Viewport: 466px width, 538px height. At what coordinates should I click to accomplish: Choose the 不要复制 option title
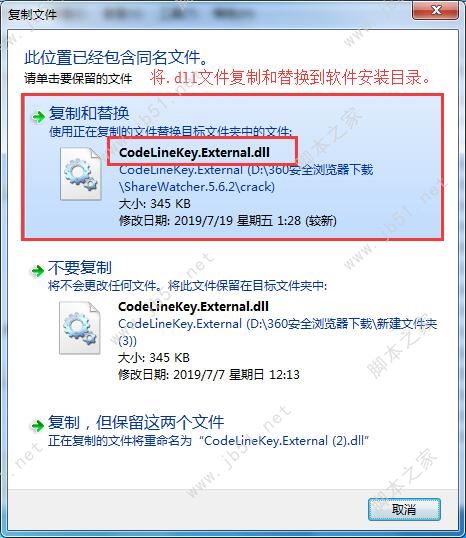pos(80,268)
